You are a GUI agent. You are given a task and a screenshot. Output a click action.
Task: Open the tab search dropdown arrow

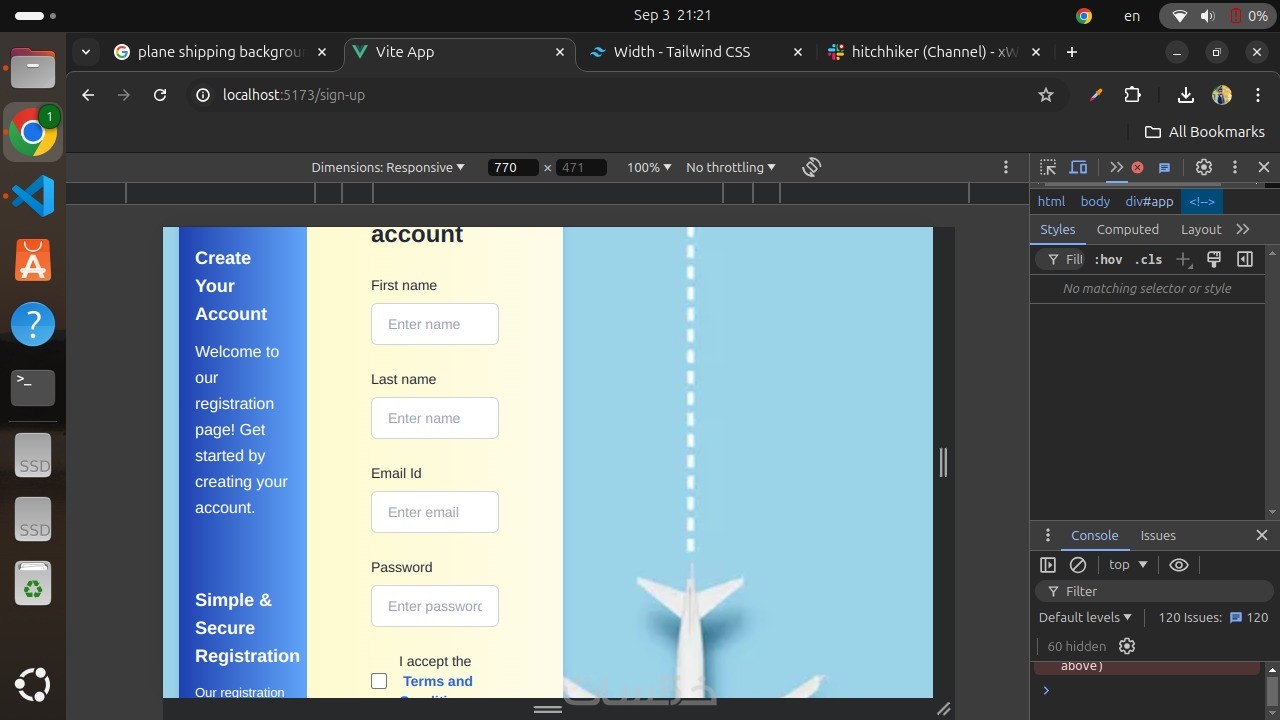pyautogui.click(x=86, y=52)
